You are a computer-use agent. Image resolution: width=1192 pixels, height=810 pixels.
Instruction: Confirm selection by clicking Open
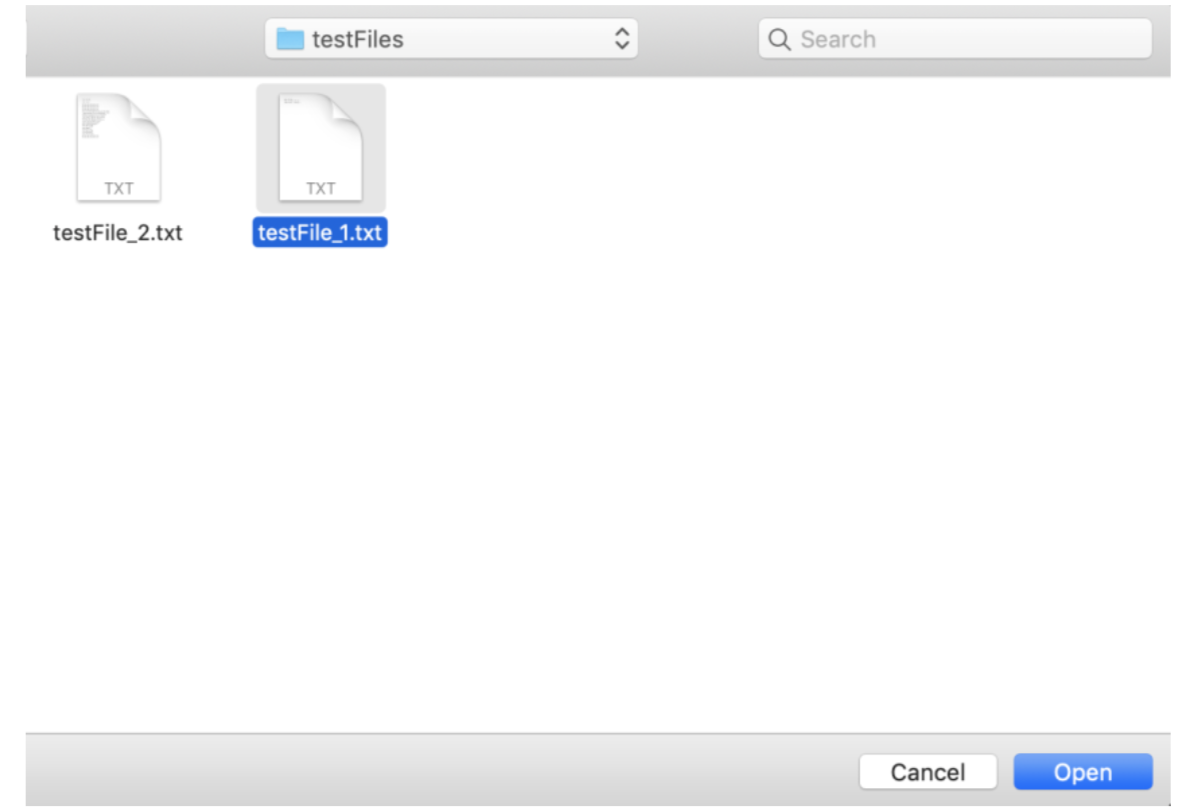tap(1083, 771)
